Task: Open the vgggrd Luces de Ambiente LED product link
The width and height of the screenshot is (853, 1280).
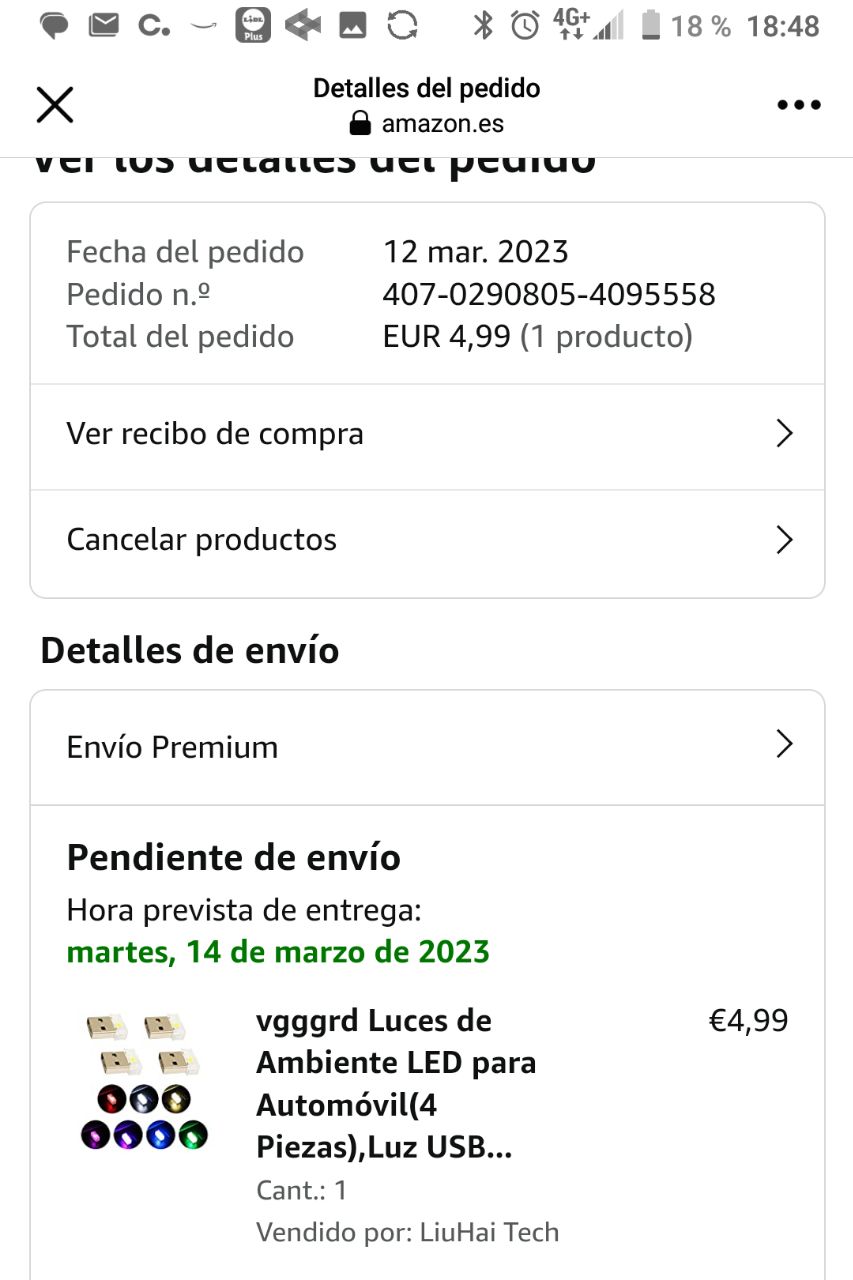Action: pos(395,1084)
